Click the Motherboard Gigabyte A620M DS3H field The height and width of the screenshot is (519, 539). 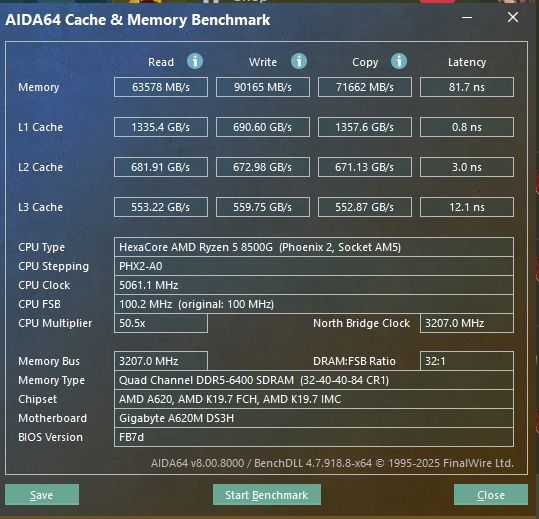pos(314,418)
